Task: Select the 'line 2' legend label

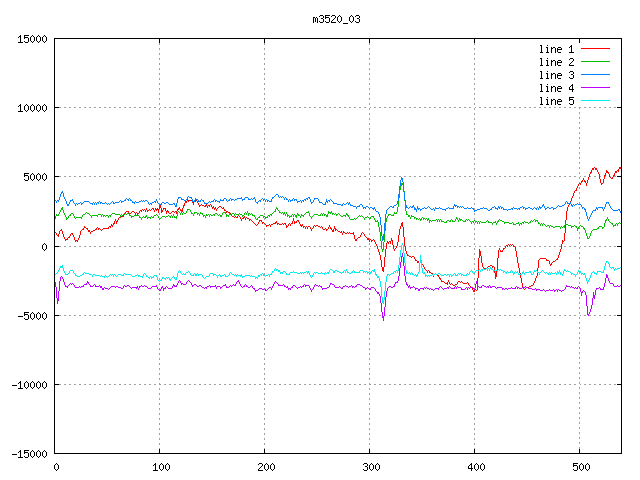Action: tap(556, 62)
